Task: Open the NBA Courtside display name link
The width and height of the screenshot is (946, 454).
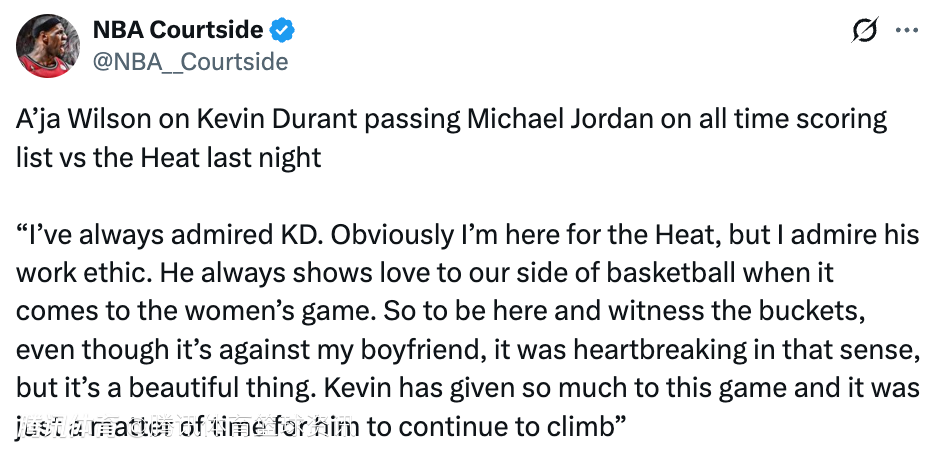Action: click(178, 31)
